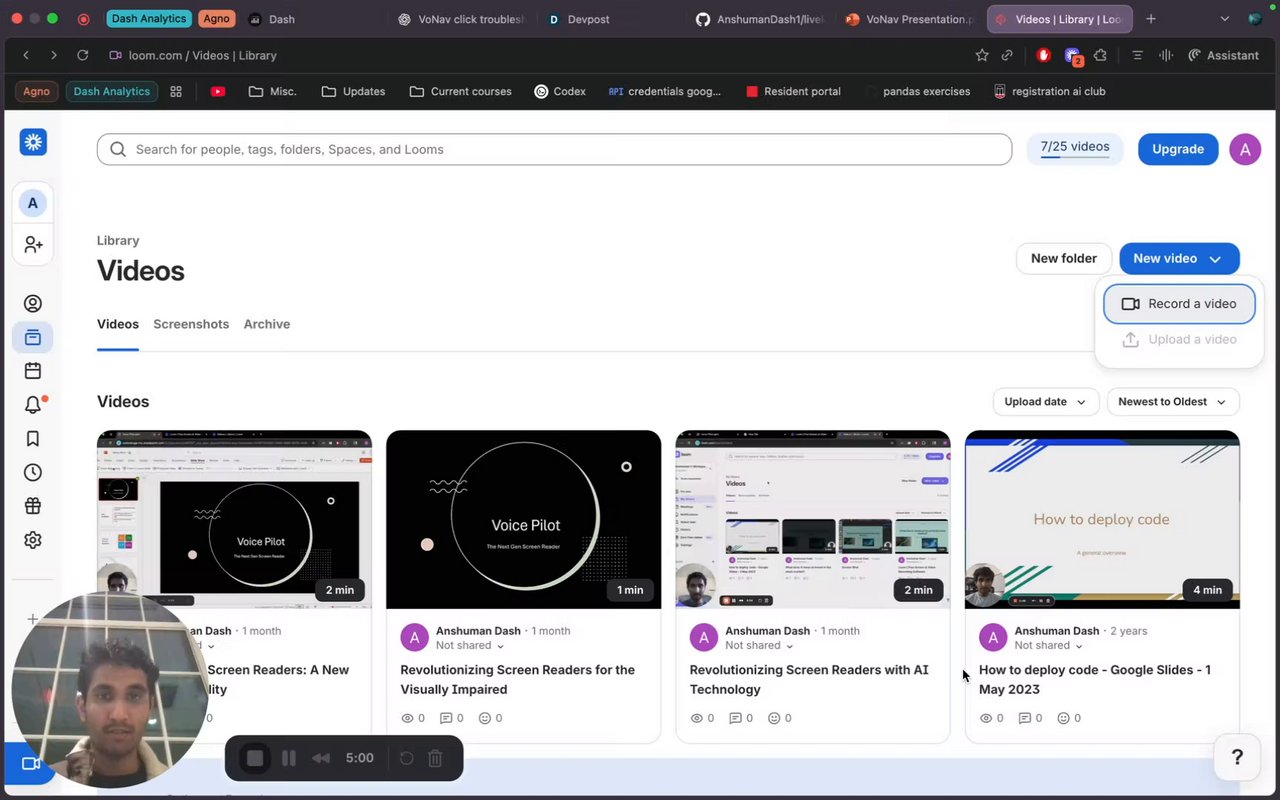This screenshot has width=1280, height=800.
Task: Open the Dash Analytics bookmark
Action: (x=111, y=91)
